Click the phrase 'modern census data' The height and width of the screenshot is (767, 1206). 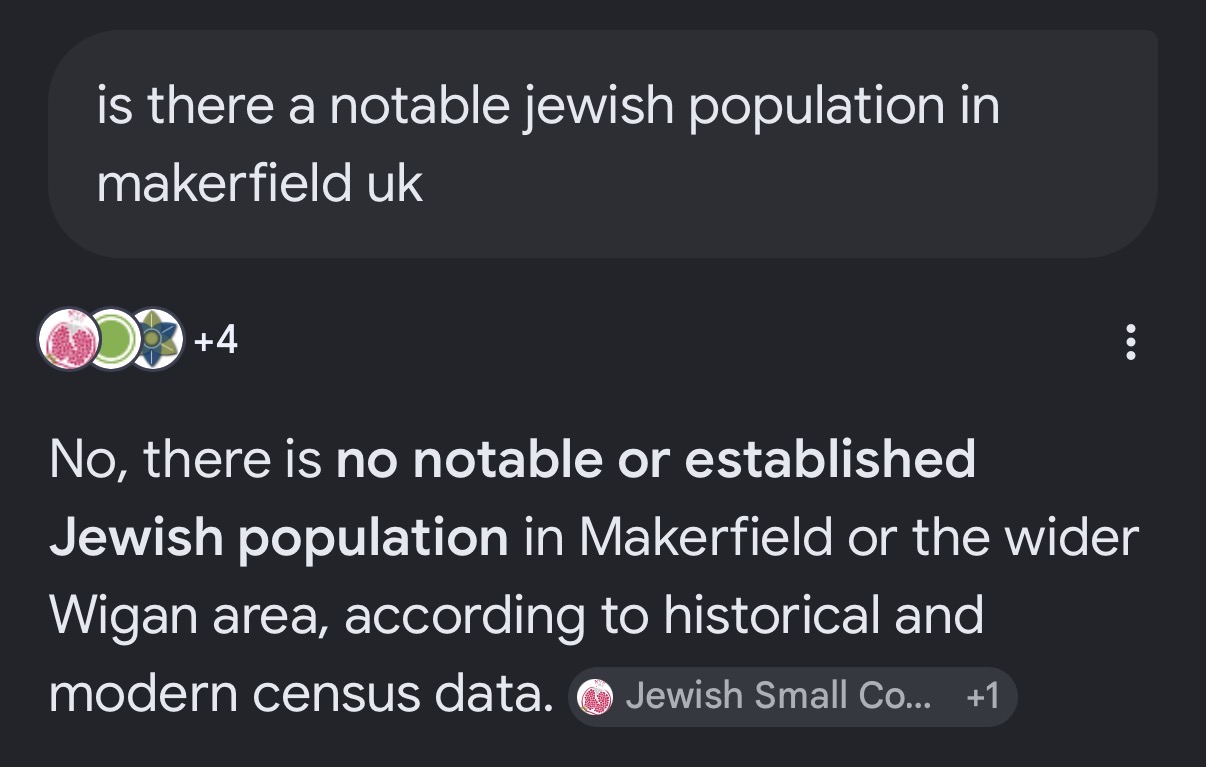click(x=301, y=695)
